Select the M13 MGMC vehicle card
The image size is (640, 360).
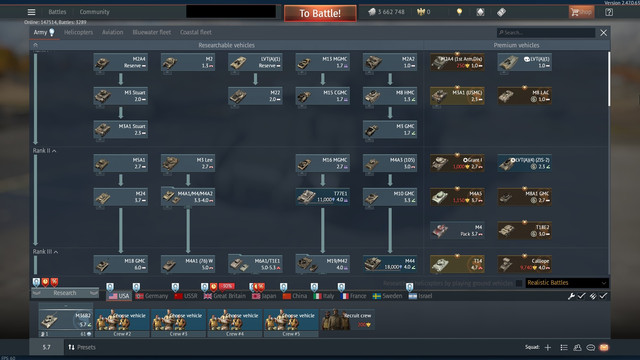322,62
